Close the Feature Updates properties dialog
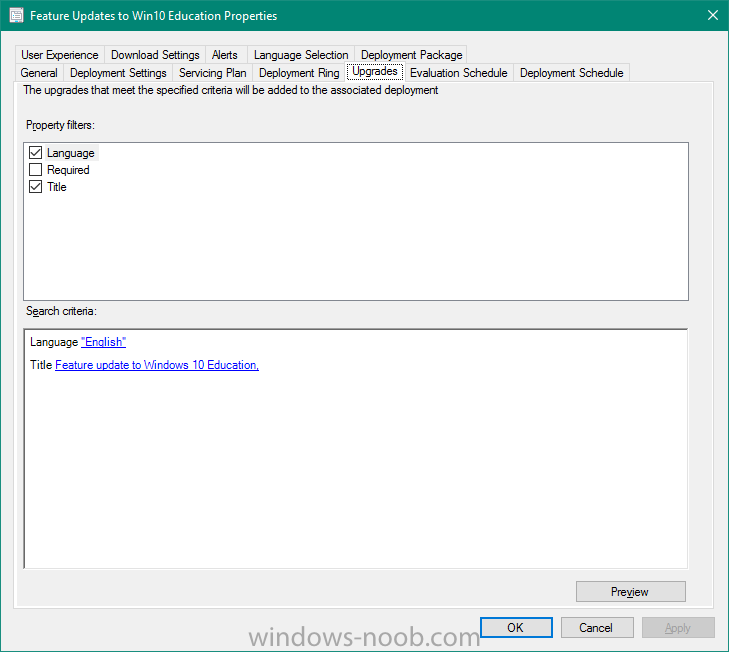This screenshot has width=729, height=652. (x=713, y=15)
